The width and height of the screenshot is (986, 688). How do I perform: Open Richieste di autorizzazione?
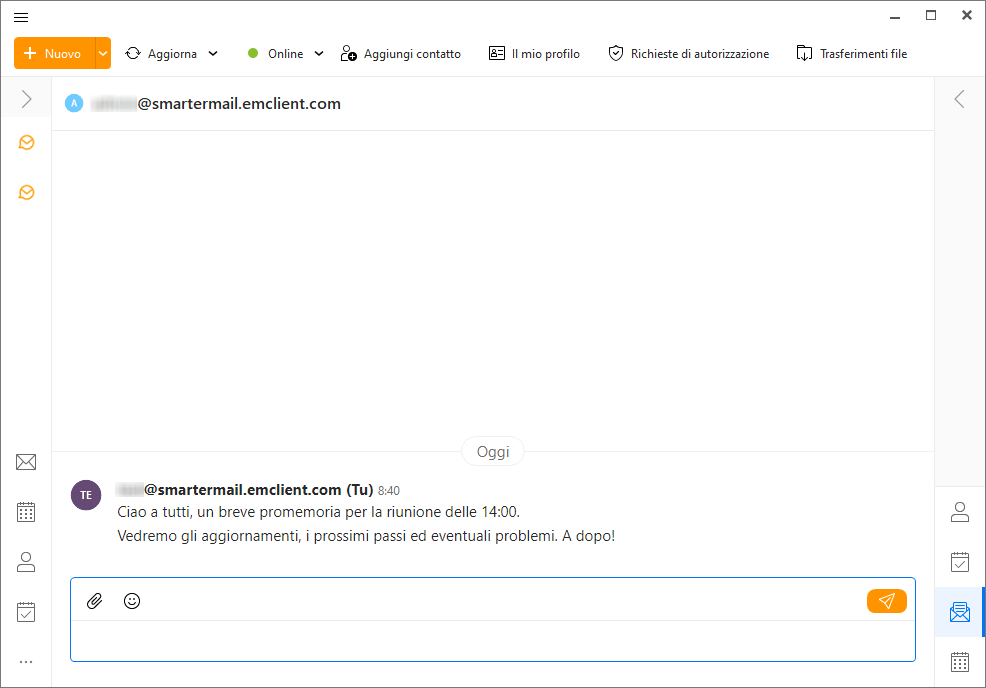pos(689,54)
